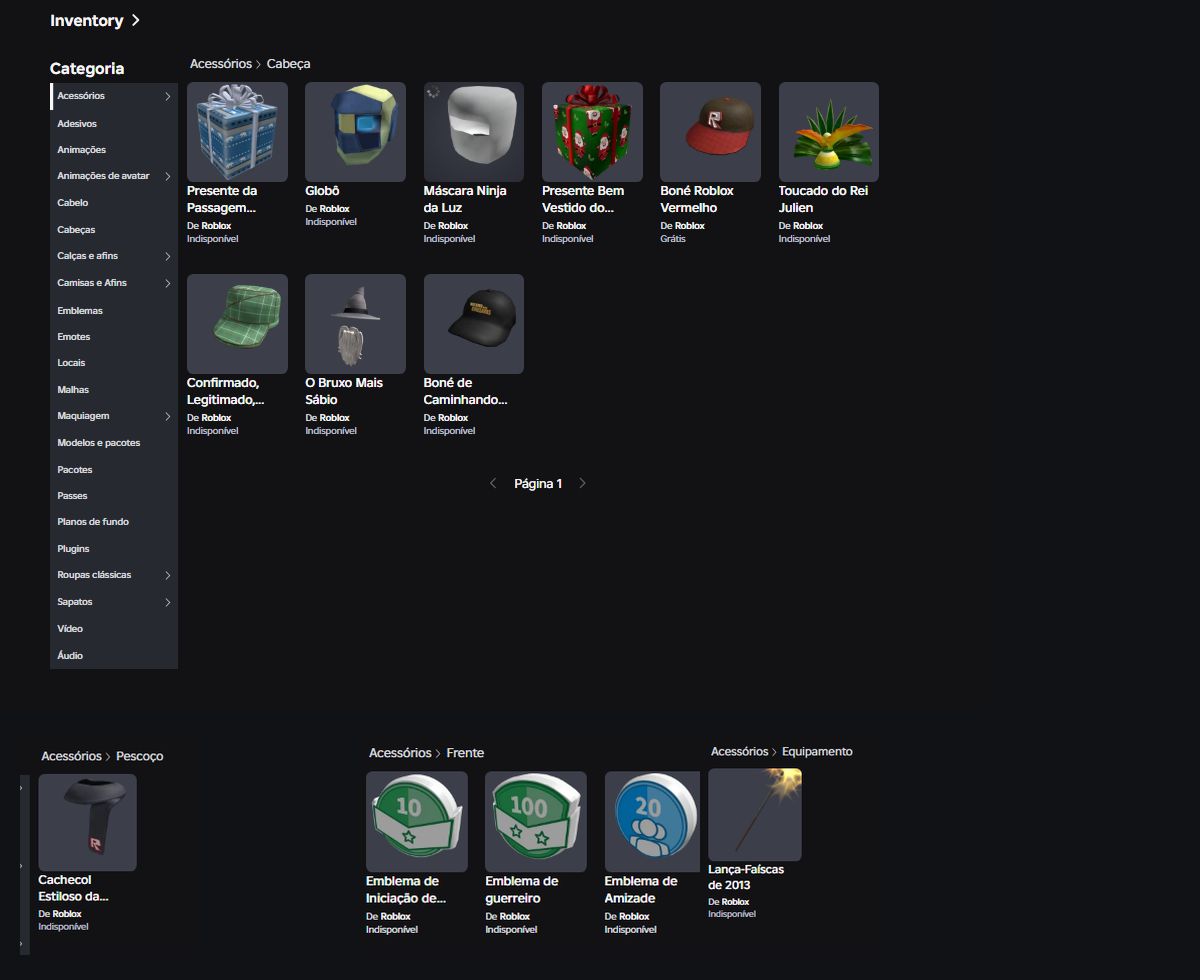Expand the Calças e afins submenu
Screen dimensions: 1200x980
click(x=167, y=256)
